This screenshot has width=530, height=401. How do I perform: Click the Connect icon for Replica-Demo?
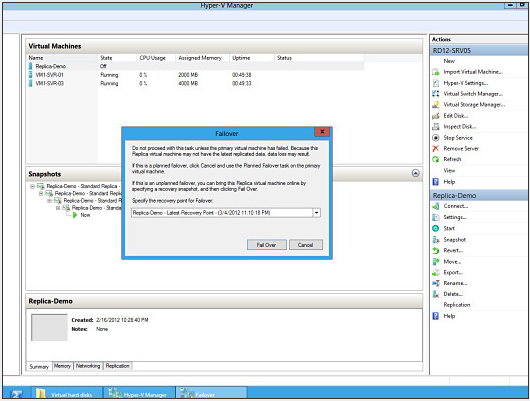(x=436, y=206)
